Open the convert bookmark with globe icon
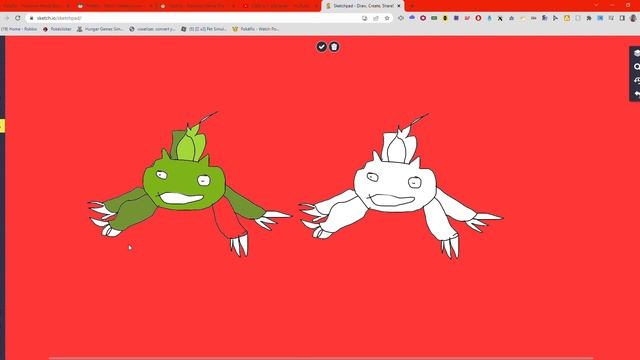This screenshot has width=640, height=360. pyautogui.click(x=152, y=29)
